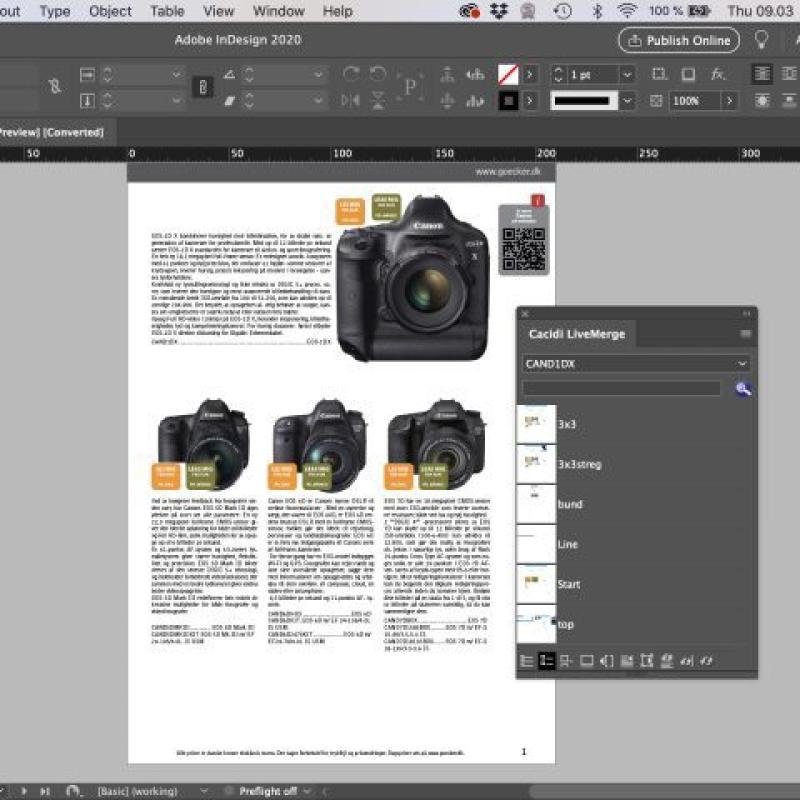
Task: Click Select Next Object icon
Action: pos(475,101)
